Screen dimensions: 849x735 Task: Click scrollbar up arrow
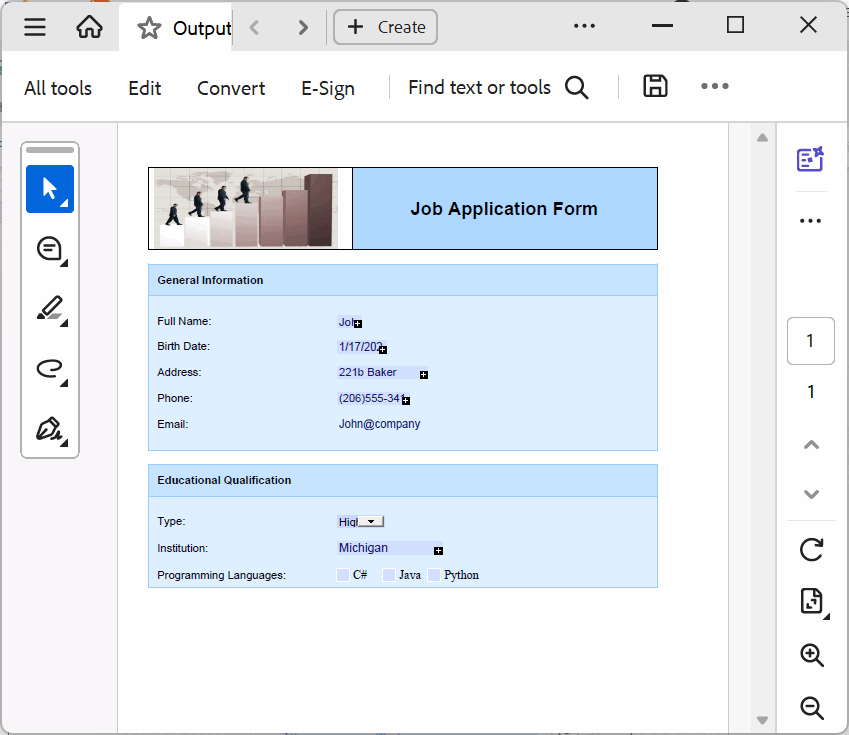click(x=762, y=138)
